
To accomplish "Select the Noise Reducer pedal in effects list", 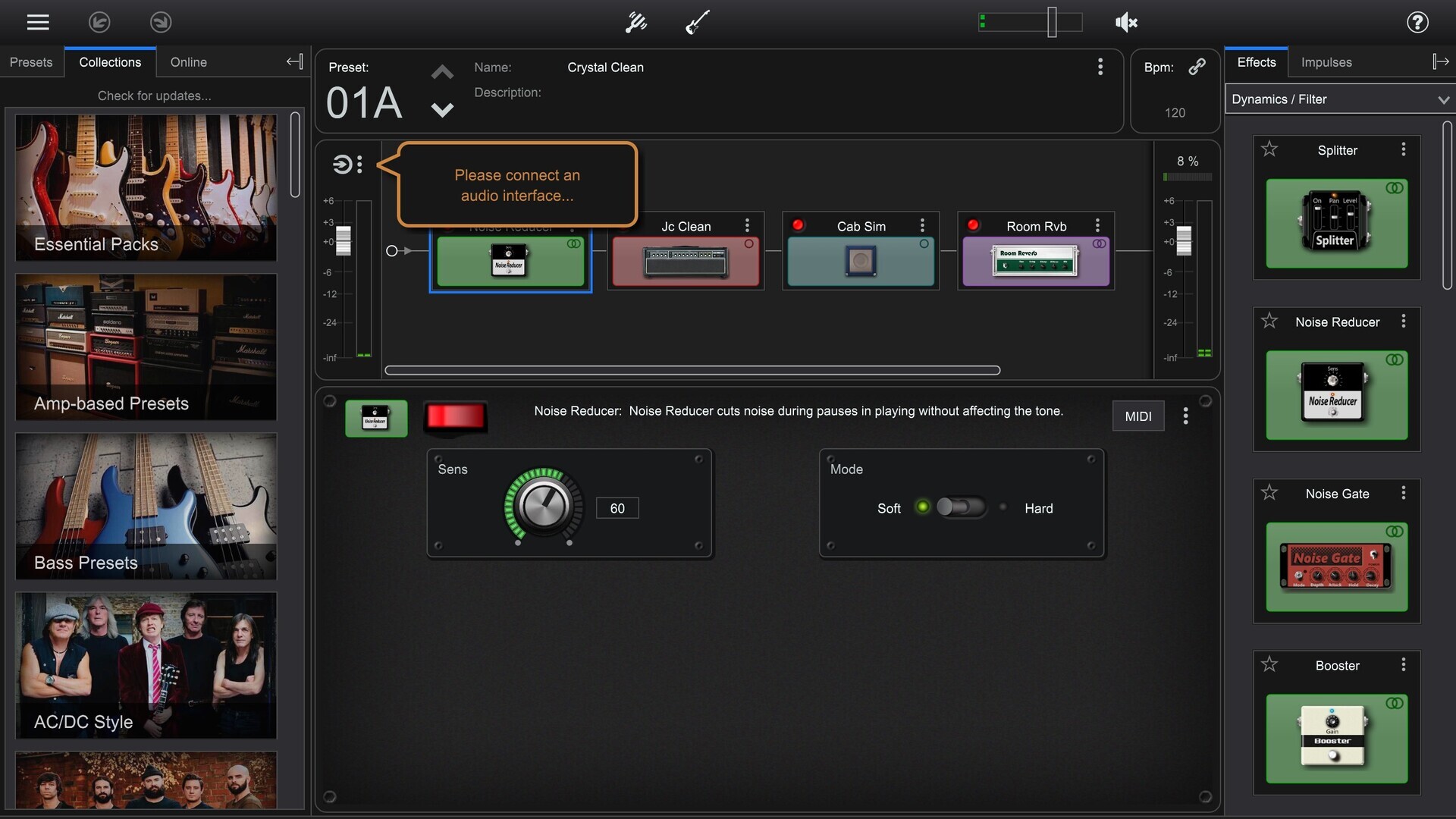I will 1337,395.
